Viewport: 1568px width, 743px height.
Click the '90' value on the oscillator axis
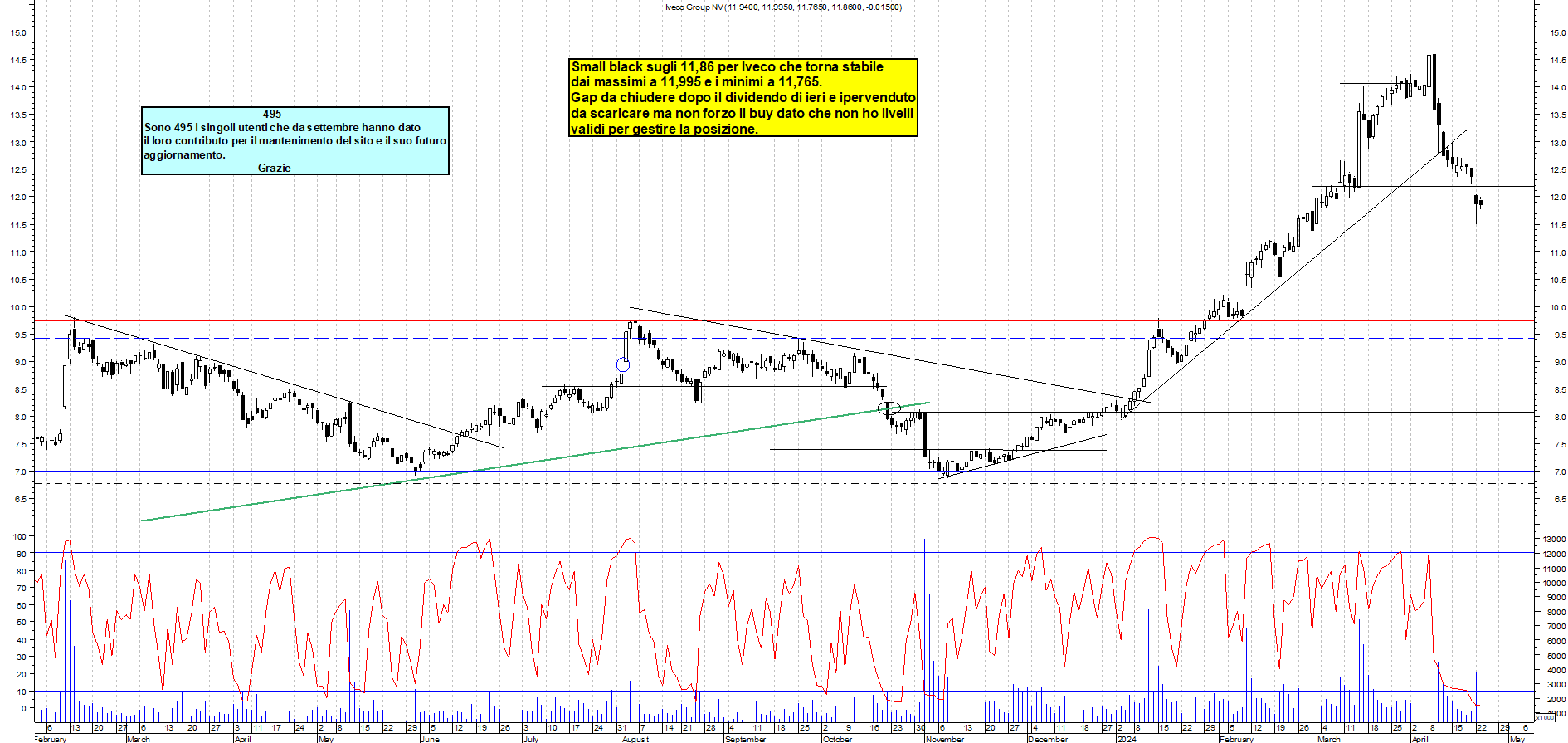tap(22, 554)
